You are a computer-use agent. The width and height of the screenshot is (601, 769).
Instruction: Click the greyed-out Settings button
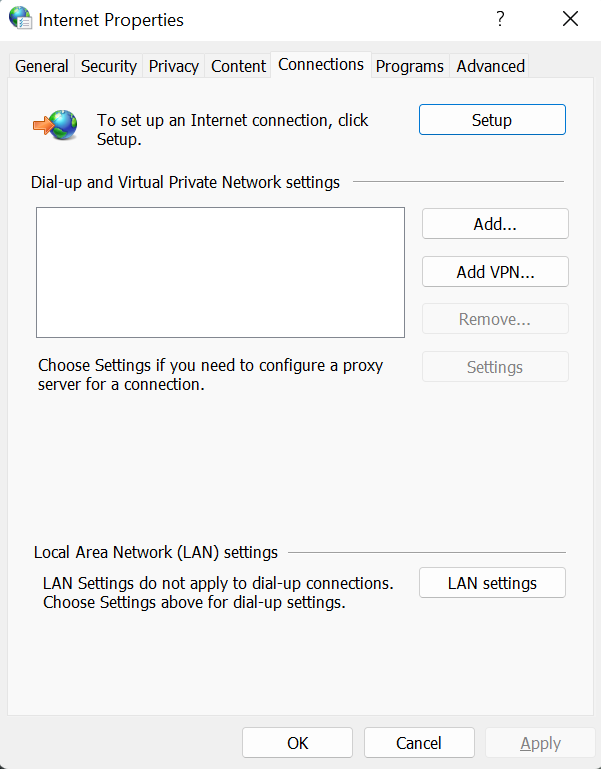(495, 367)
